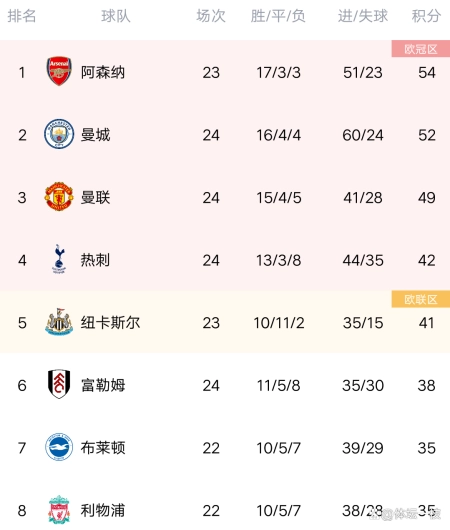Select the 进/失球 column header
Screen dimensions: 450x530
click(x=363, y=16)
